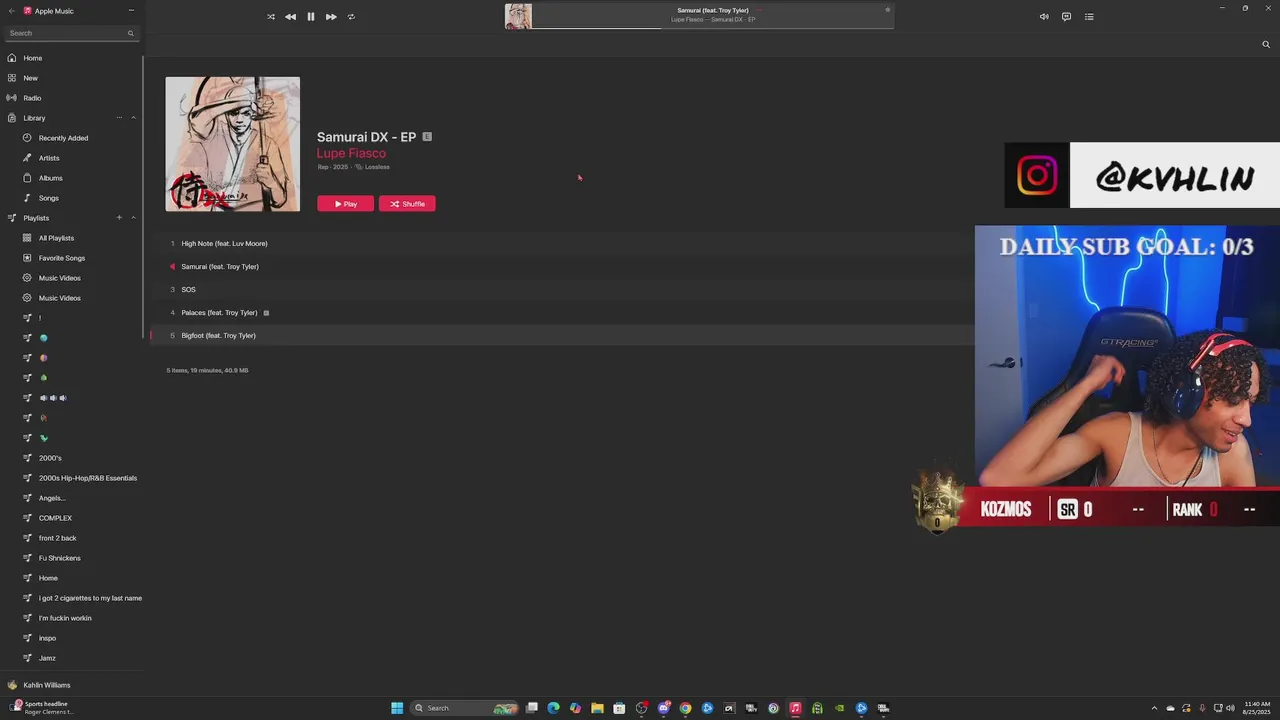Go to Home in sidebar
Image resolution: width=1280 pixels, height=720 pixels.
click(x=33, y=58)
